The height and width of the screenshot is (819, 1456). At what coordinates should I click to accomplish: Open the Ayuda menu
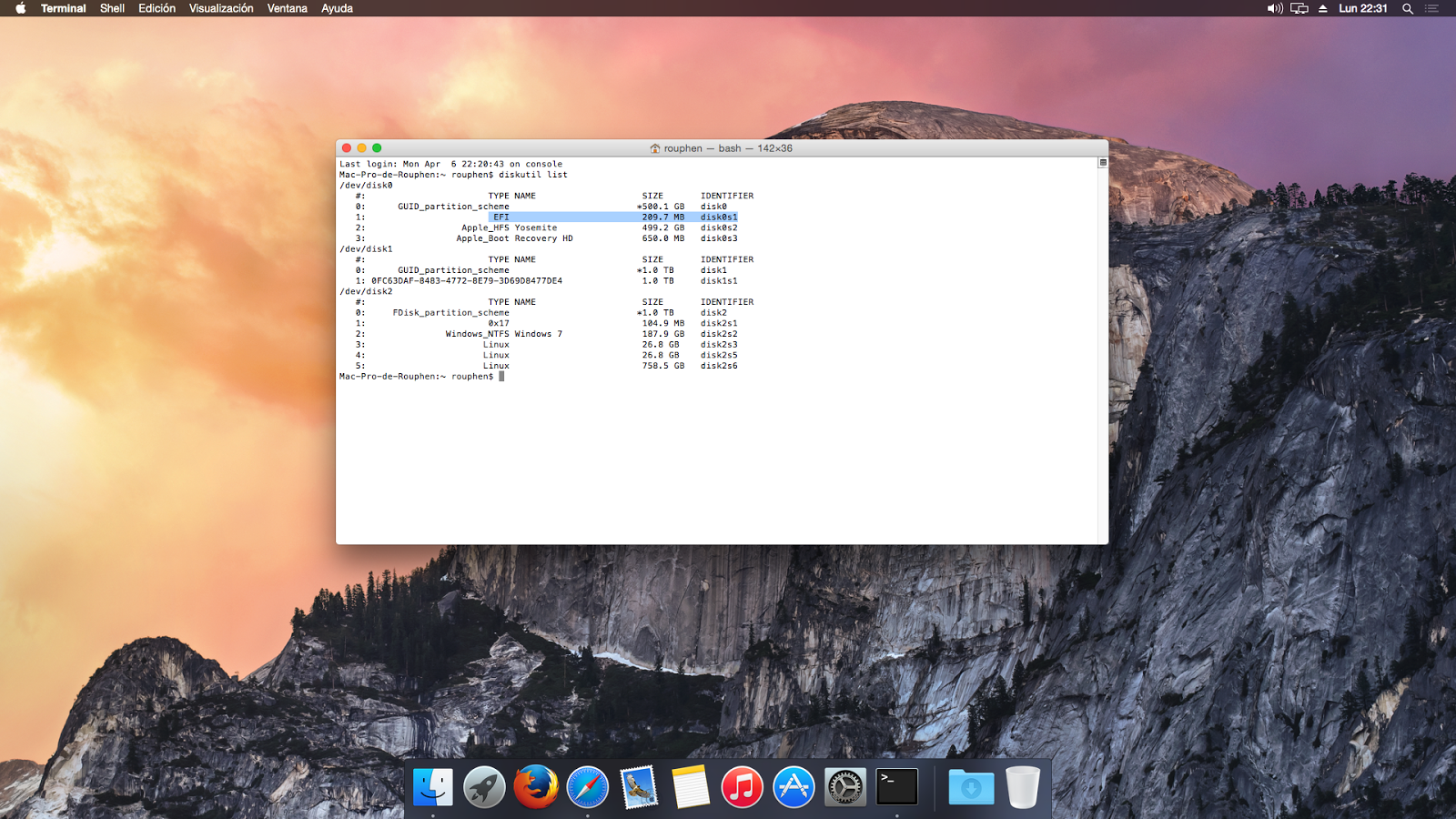tap(337, 8)
